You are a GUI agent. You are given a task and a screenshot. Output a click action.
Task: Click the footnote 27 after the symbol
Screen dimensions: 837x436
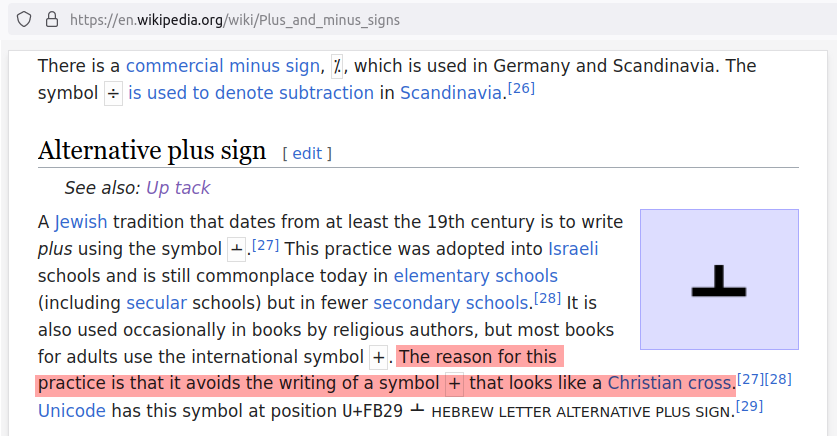[x=265, y=245]
